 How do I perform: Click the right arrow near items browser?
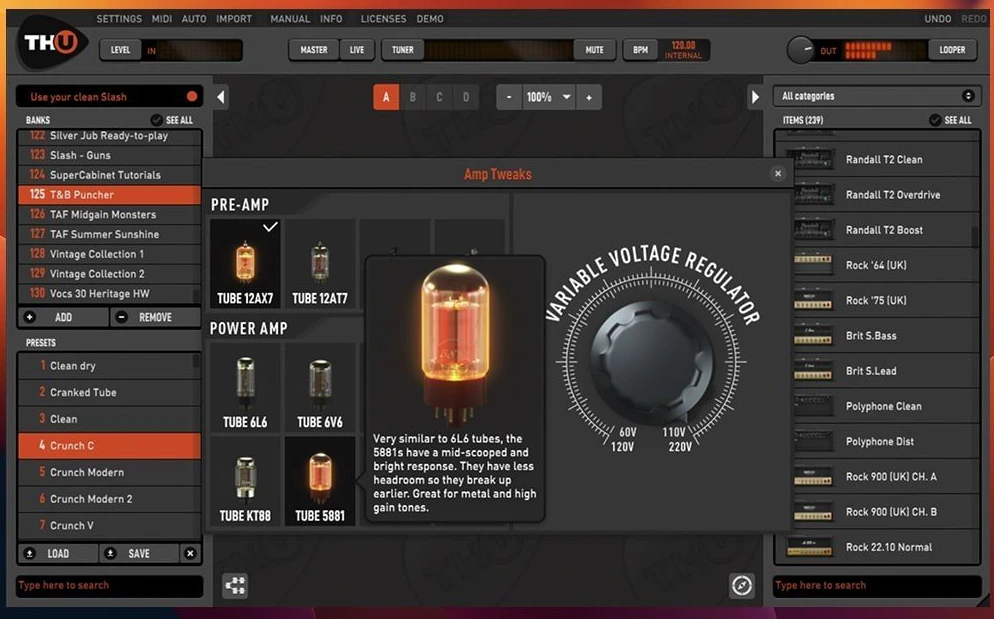pos(756,97)
